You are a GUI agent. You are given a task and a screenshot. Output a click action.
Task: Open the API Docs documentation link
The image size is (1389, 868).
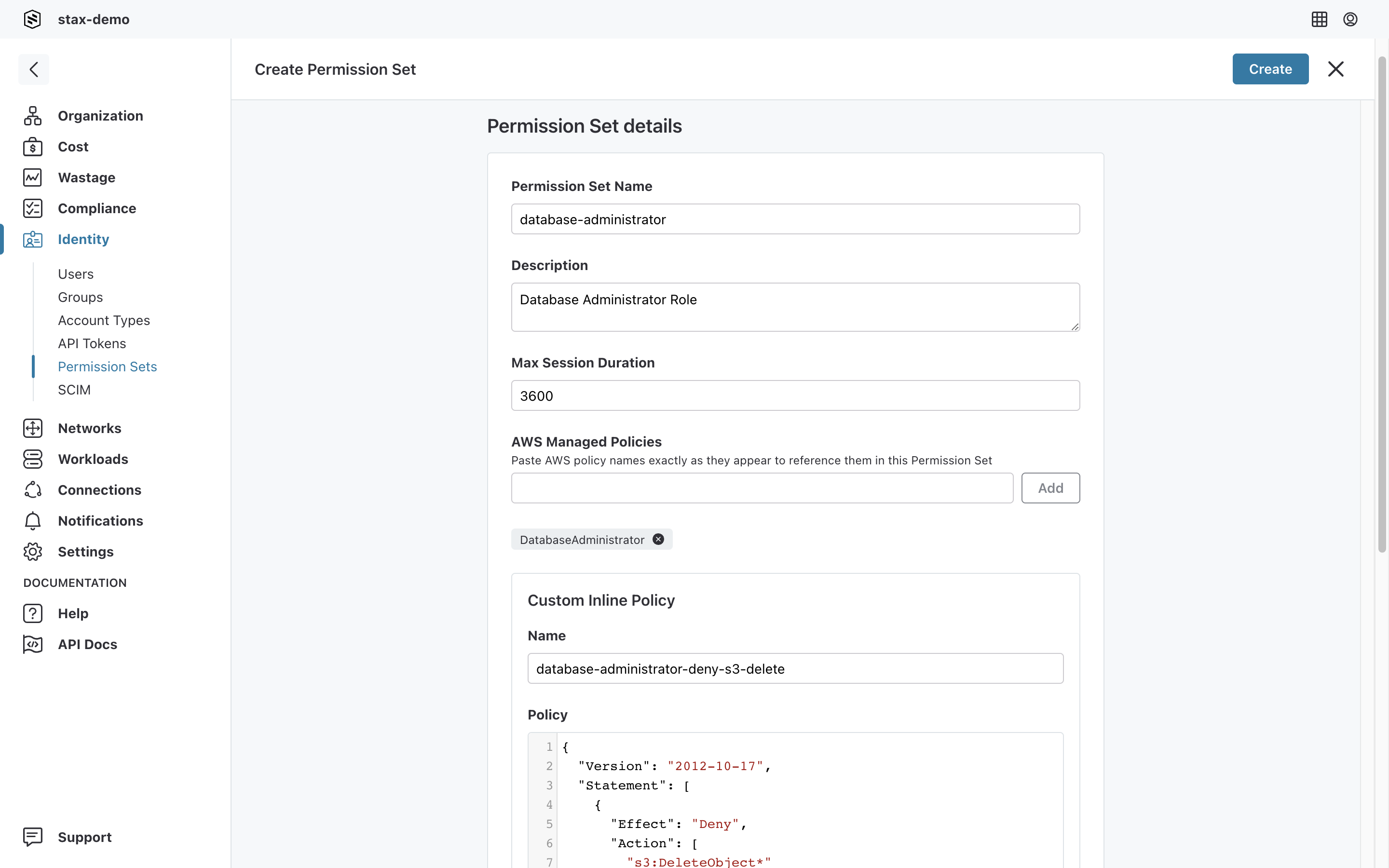87,644
